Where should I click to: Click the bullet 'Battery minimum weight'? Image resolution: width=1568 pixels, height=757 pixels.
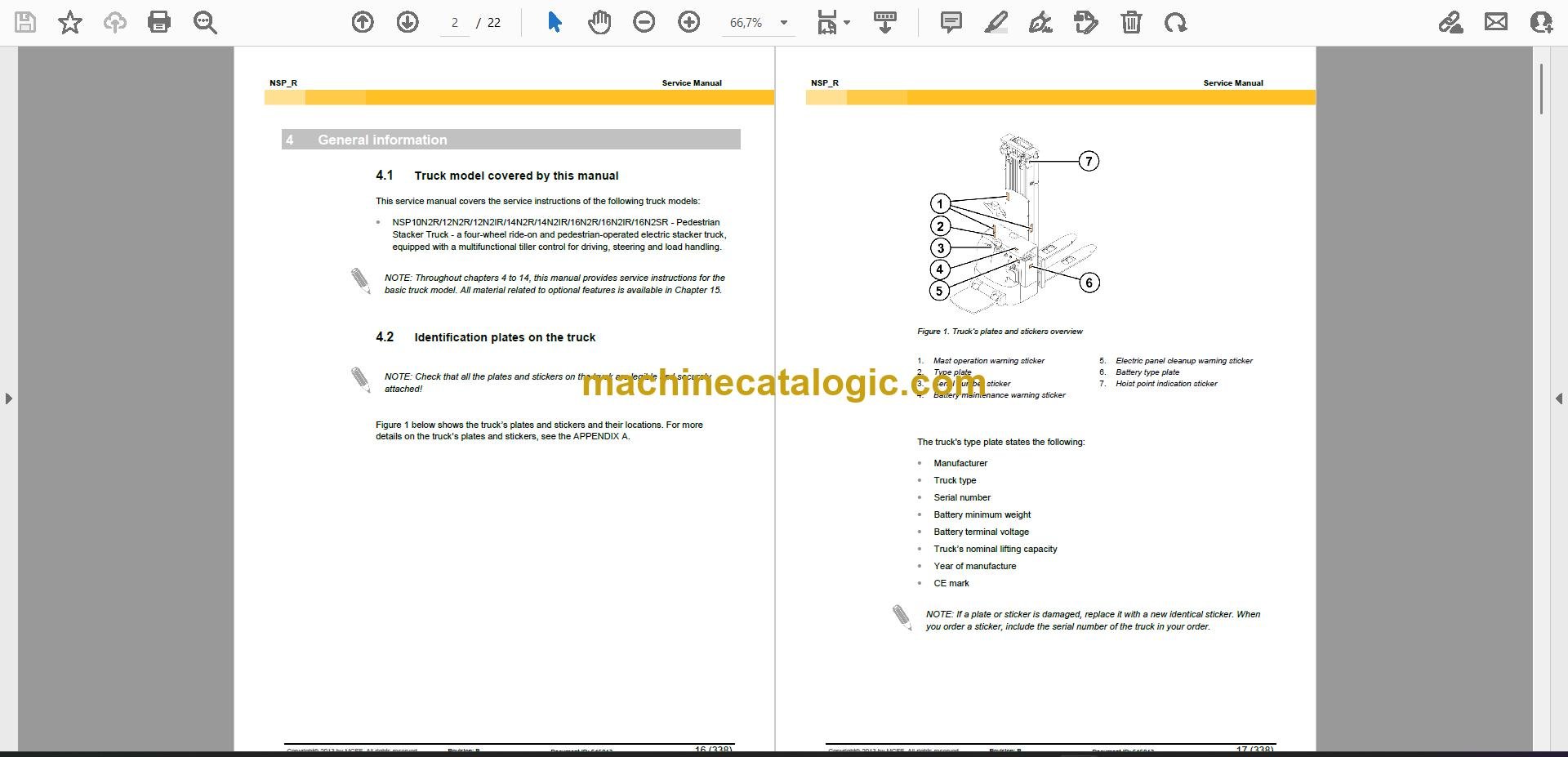coord(982,514)
